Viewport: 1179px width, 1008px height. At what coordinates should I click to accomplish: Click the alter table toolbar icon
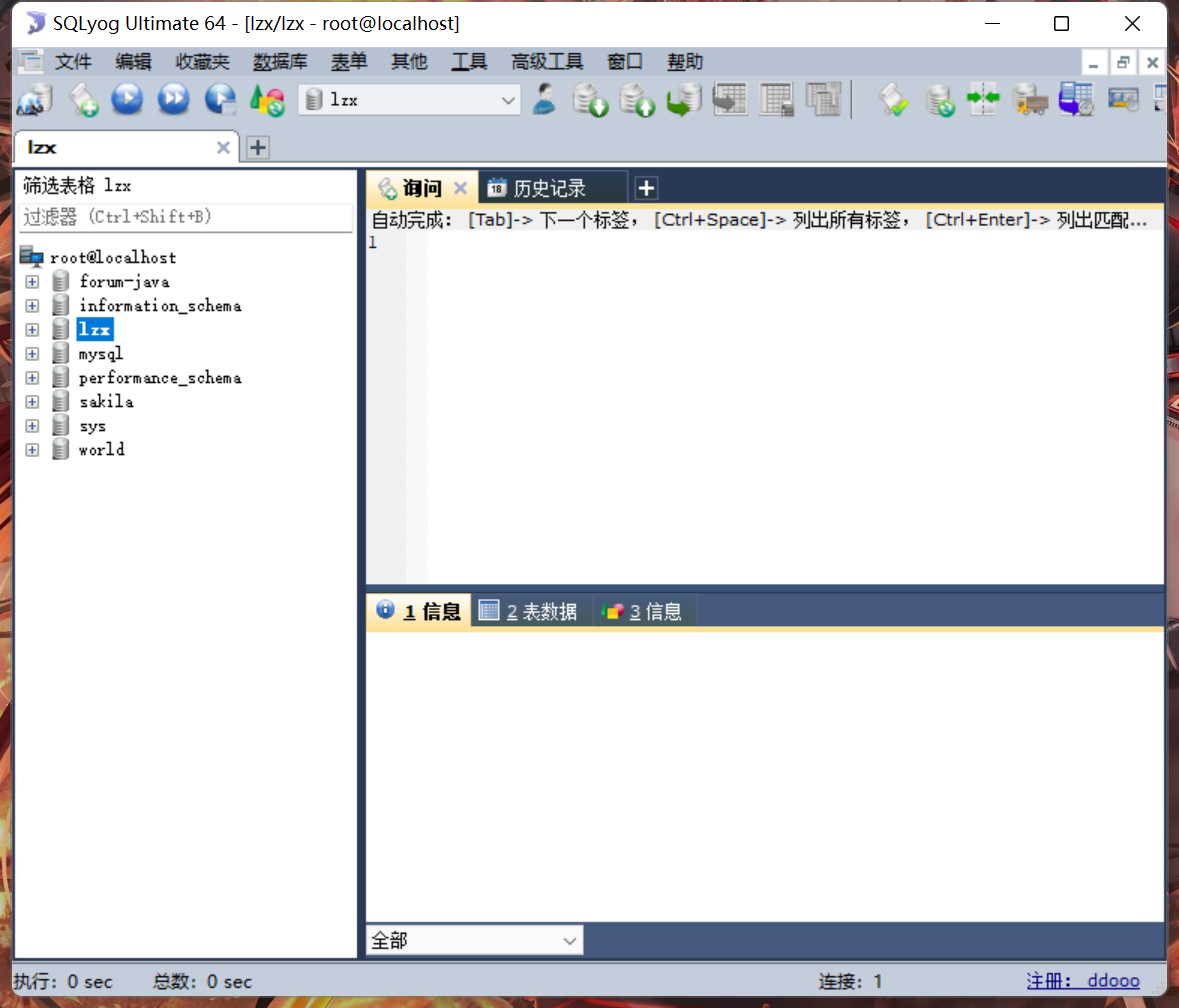pyautogui.click(x=777, y=99)
